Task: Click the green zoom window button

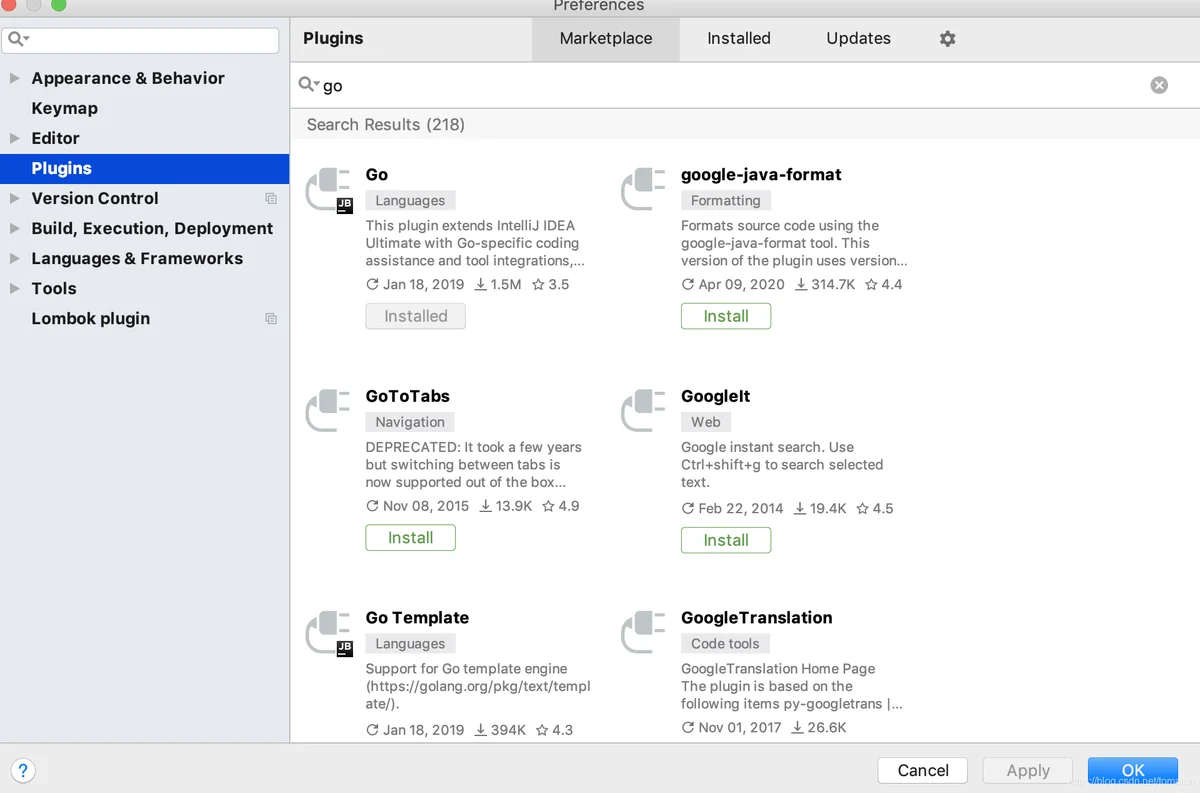Action: click(59, 4)
